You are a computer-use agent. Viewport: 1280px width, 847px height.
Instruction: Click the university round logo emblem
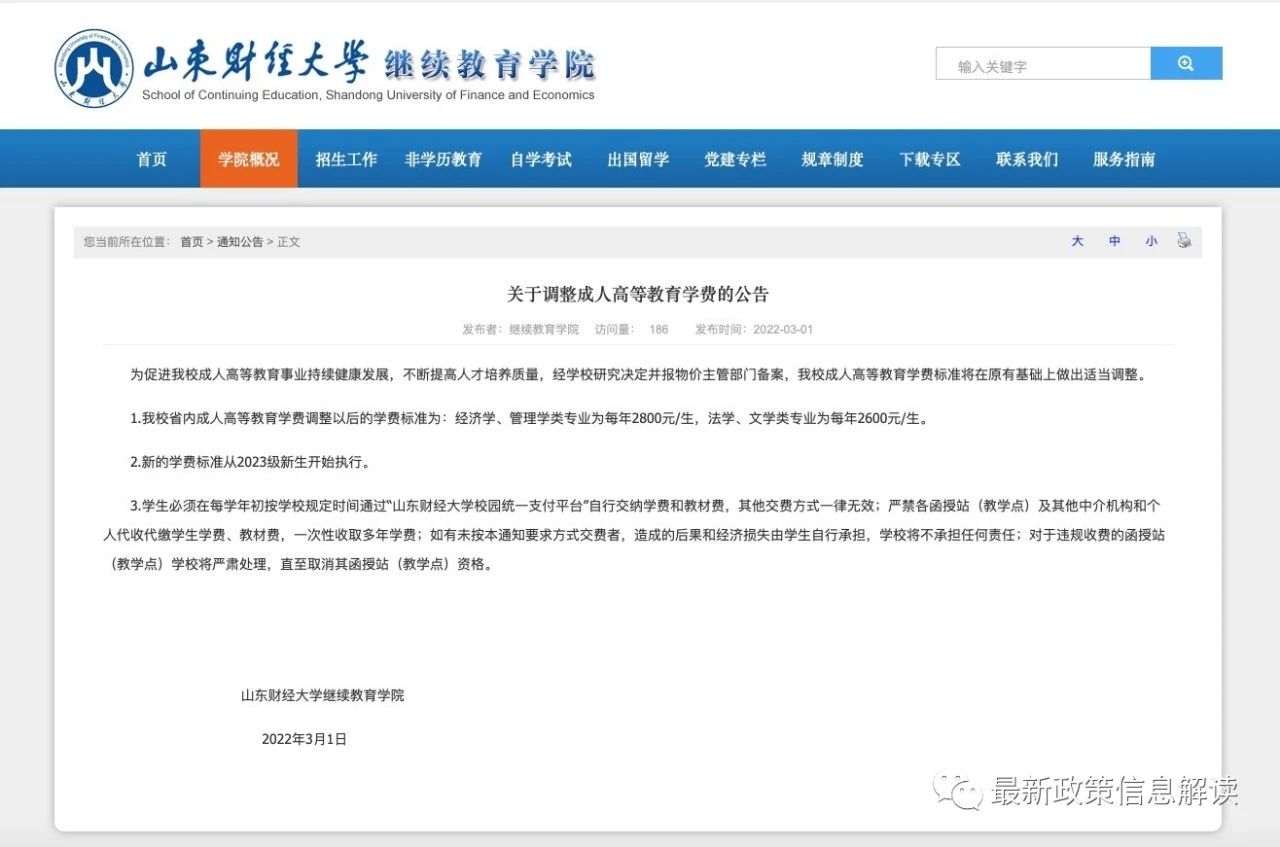pos(94,68)
